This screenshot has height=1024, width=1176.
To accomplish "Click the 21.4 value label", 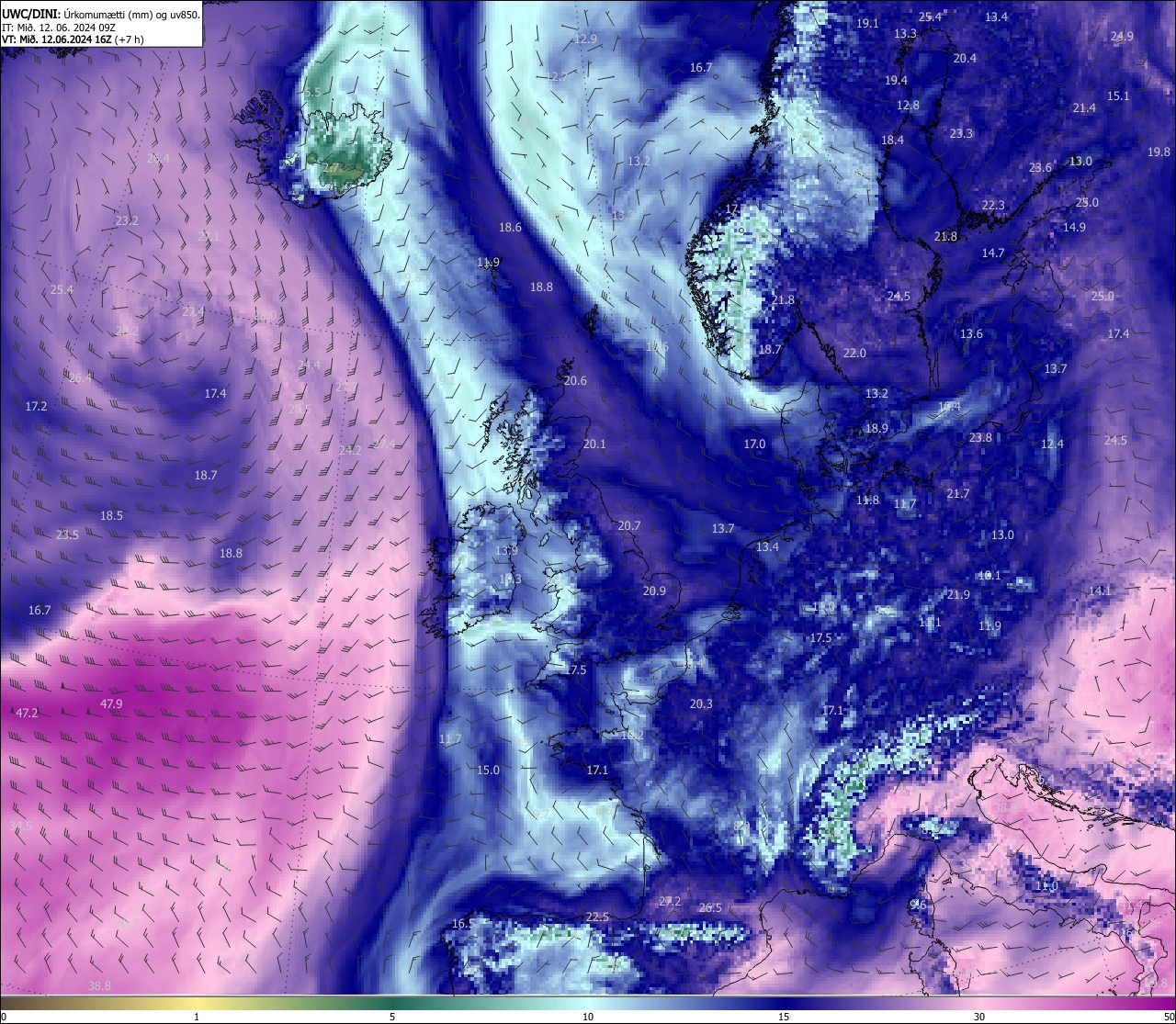I will tap(1084, 108).
